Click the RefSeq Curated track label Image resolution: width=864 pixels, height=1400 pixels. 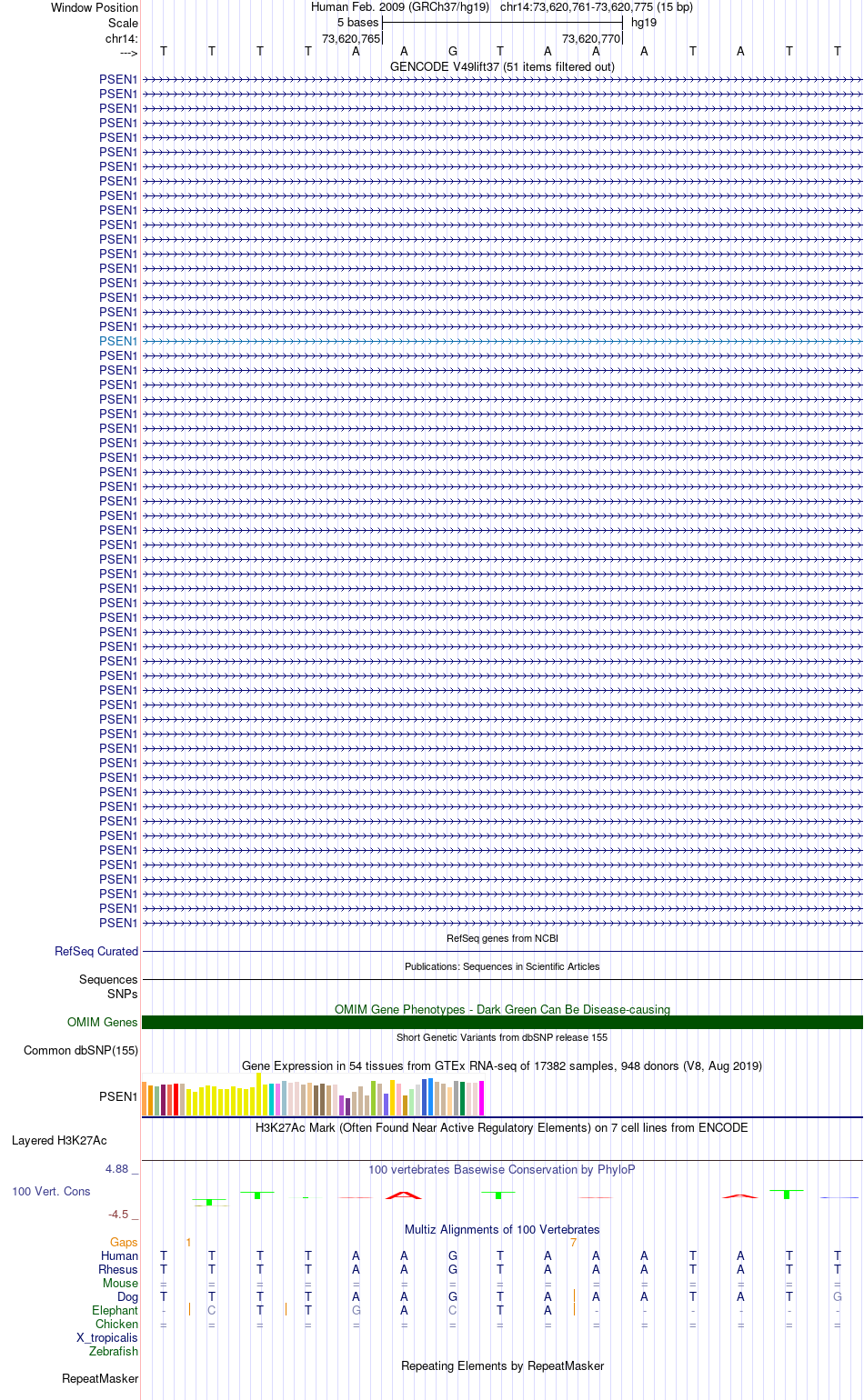[96, 952]
